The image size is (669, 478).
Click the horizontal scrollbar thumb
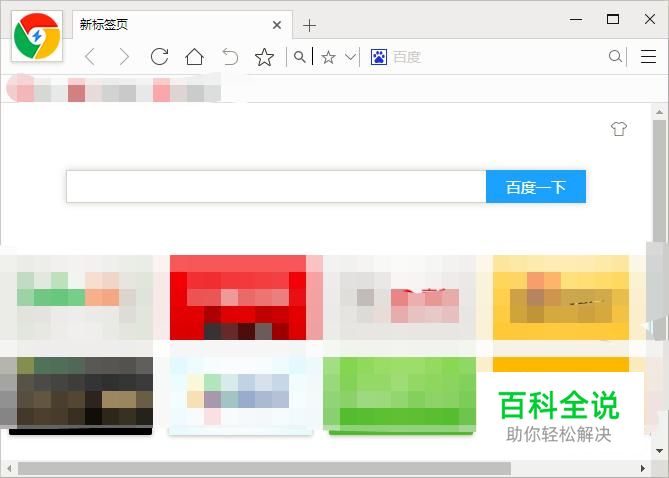[264, 469]
